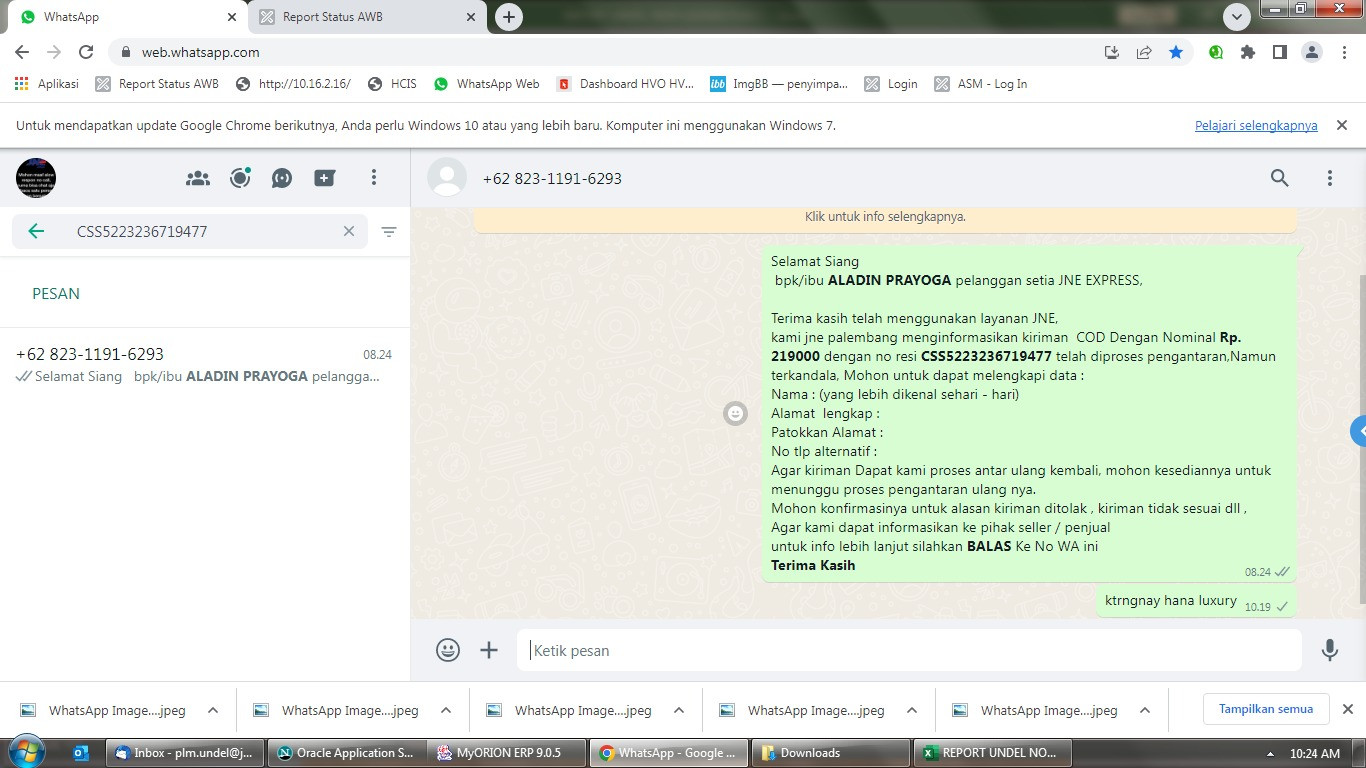
Task: Open search result chat +62 823-1191-6293
Action: click(204, 365)
